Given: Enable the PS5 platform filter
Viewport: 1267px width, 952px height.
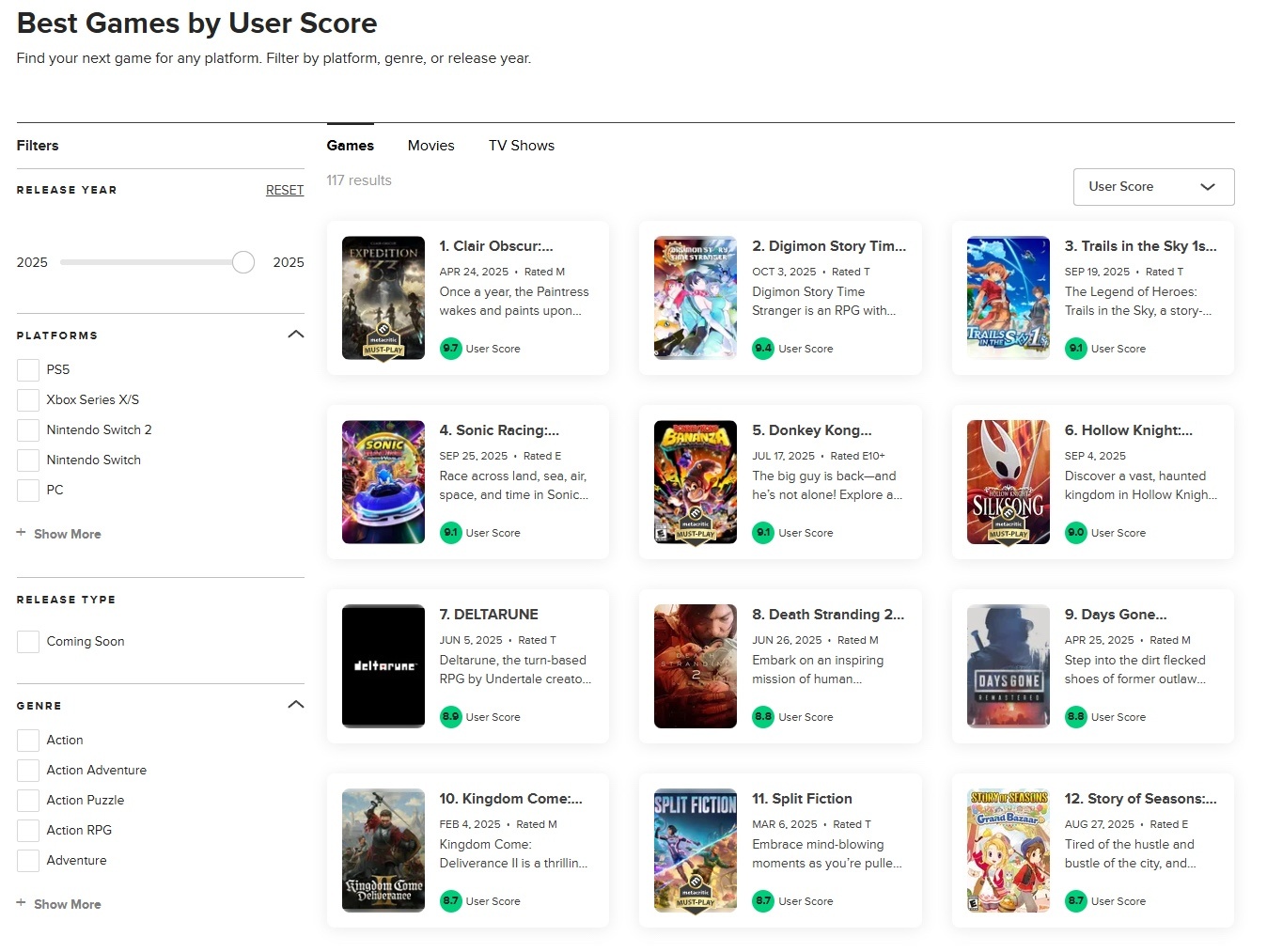Looking at the screenshot, I should coord(28,369).
